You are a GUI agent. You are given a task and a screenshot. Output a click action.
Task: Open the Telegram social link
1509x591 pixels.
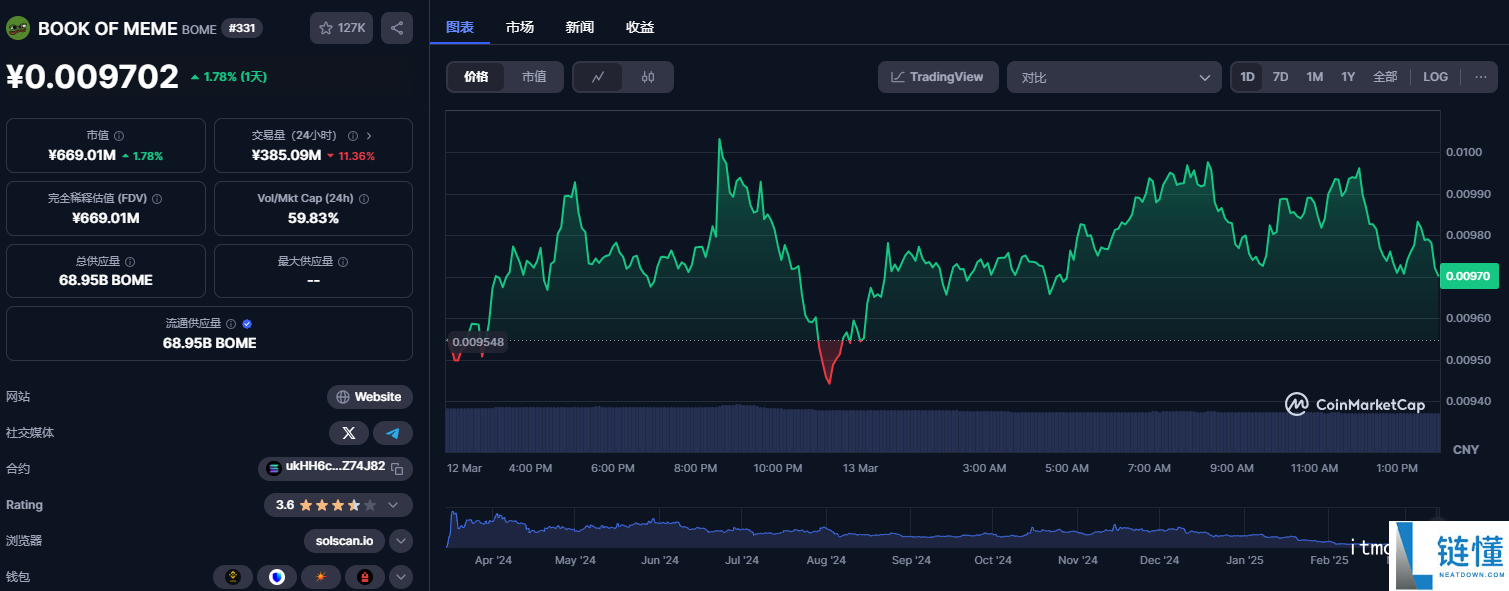point(393,433)
